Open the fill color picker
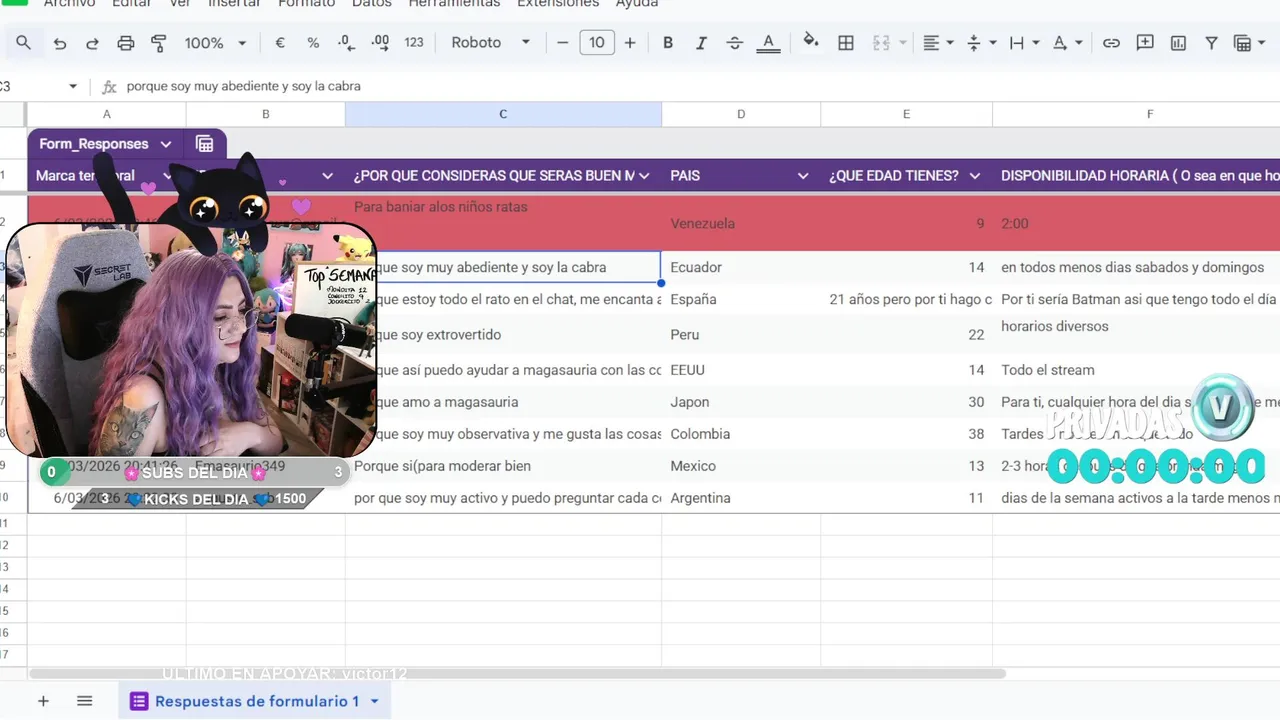The width and height of the screenshot is (1280, 720). tap(811, 42)
